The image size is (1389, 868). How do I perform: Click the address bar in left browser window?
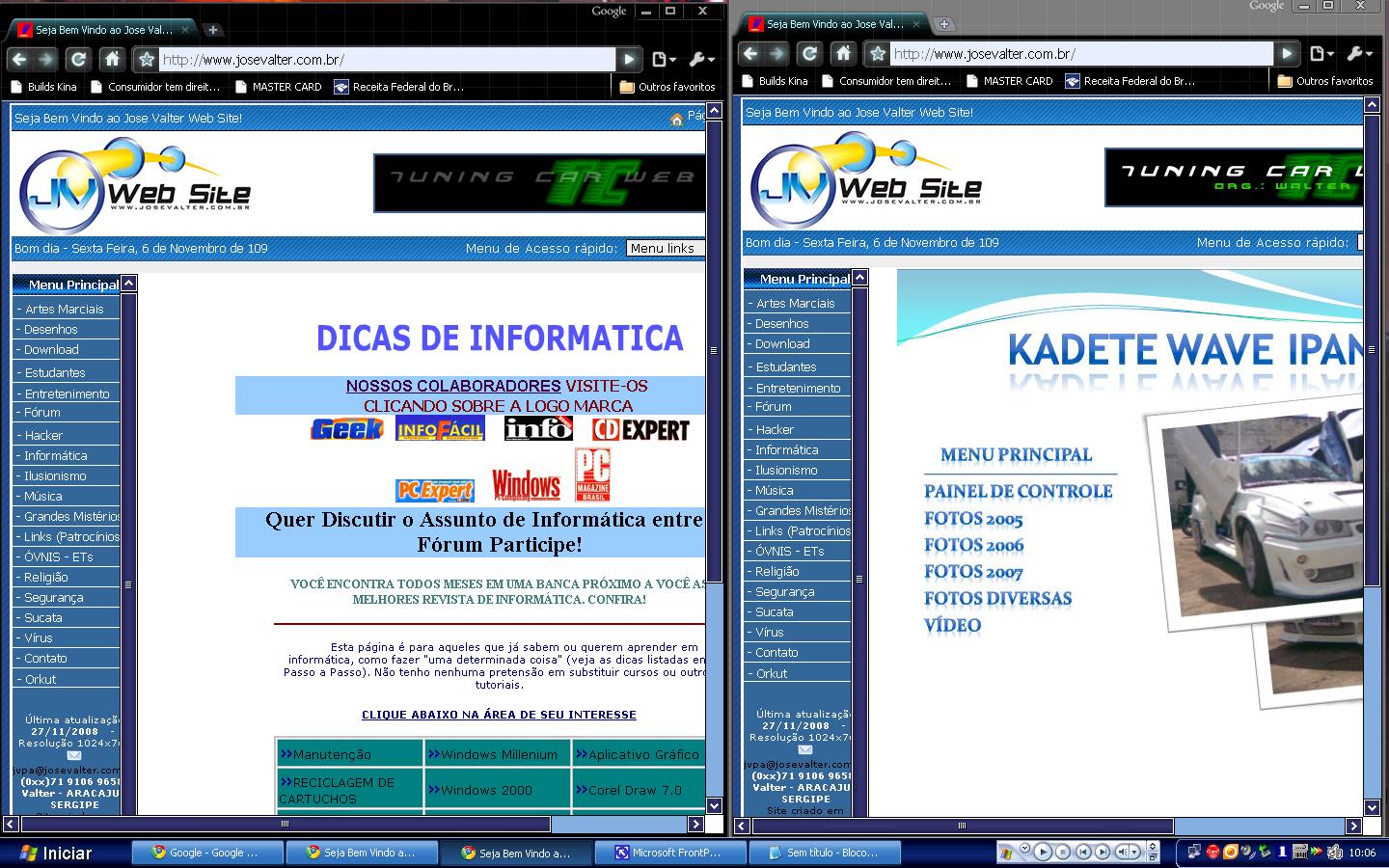coord(386,60)
